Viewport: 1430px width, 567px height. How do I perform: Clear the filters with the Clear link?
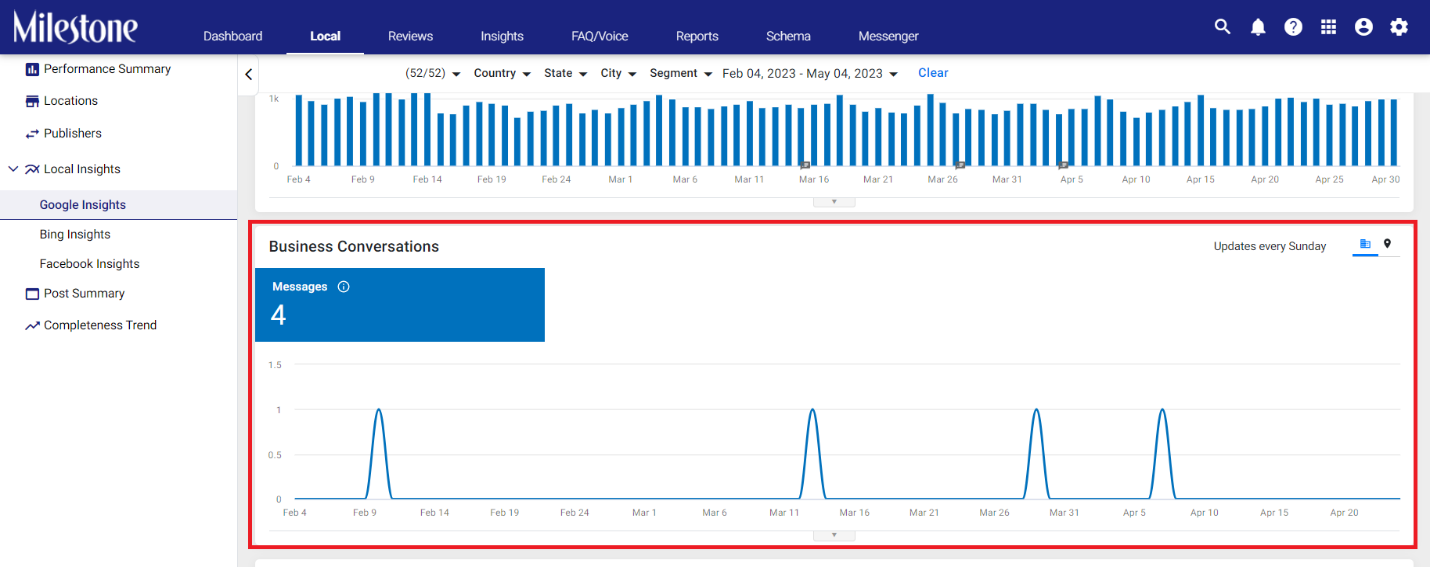point(933,73)
